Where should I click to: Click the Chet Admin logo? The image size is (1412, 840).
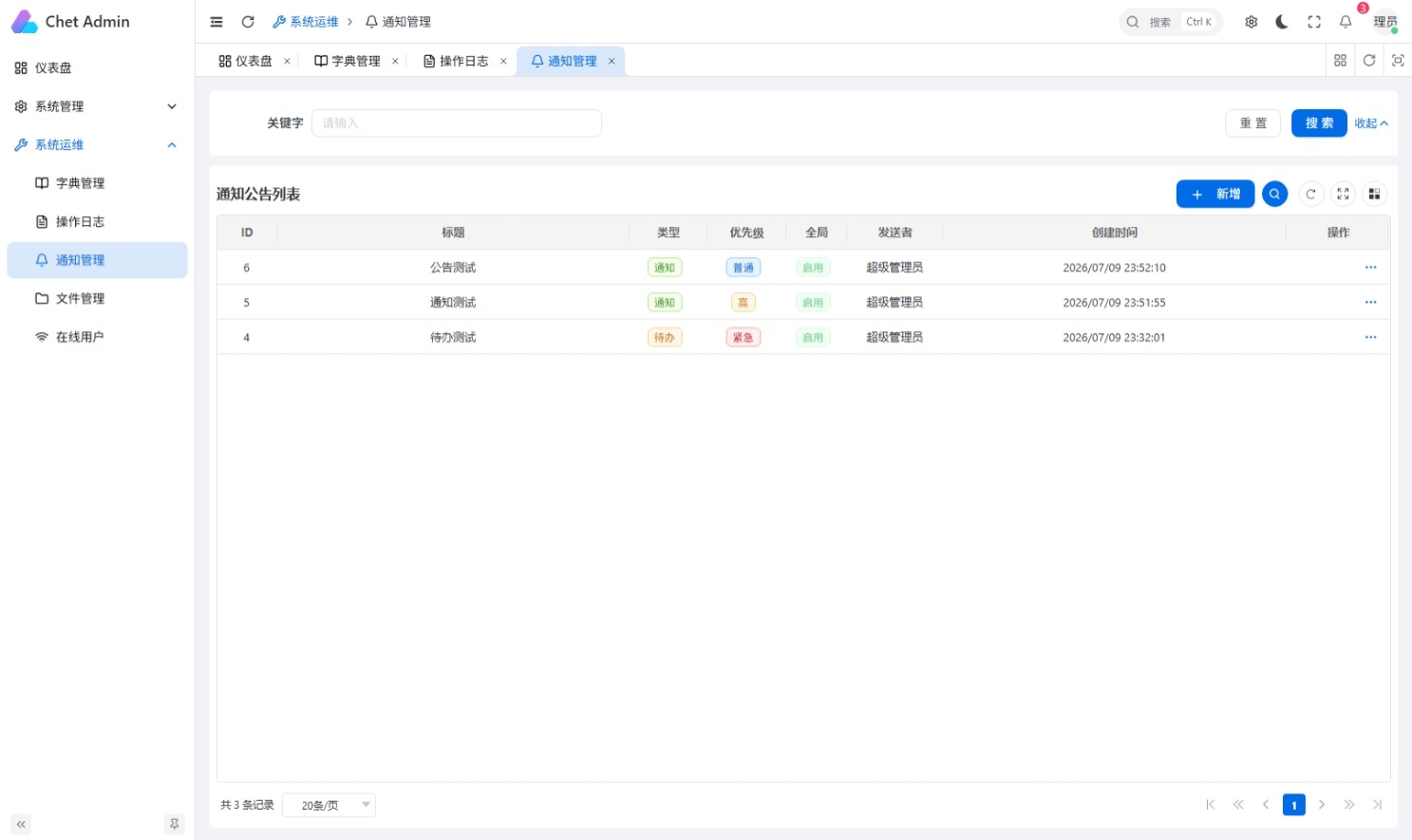(70, 21)
